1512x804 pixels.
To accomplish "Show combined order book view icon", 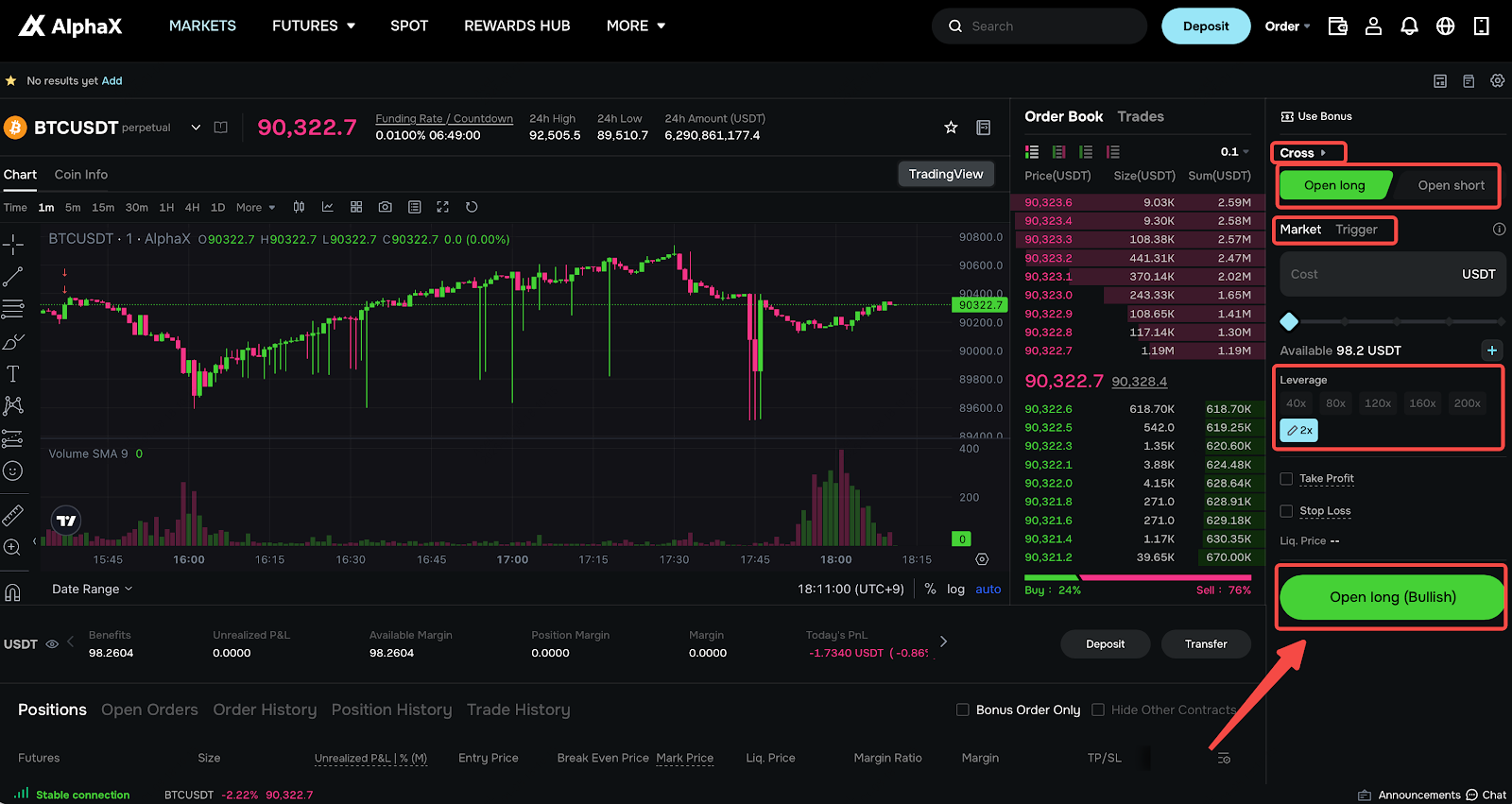I will point(1032,152).
